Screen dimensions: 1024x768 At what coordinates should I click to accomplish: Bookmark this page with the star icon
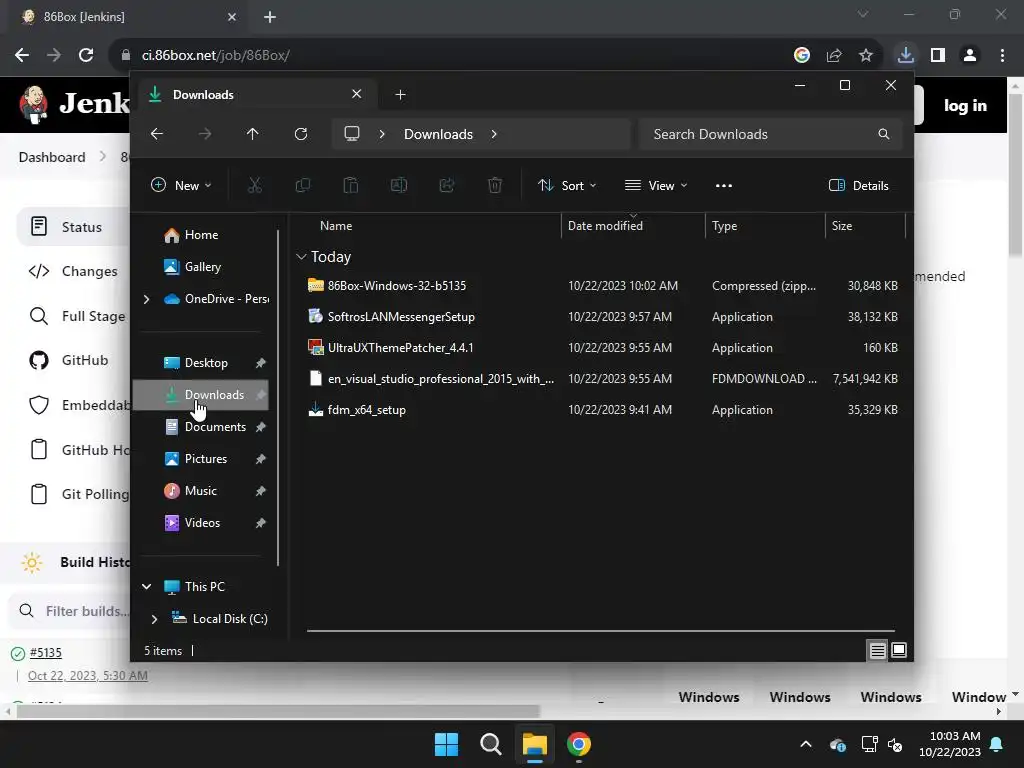point(866,55)
